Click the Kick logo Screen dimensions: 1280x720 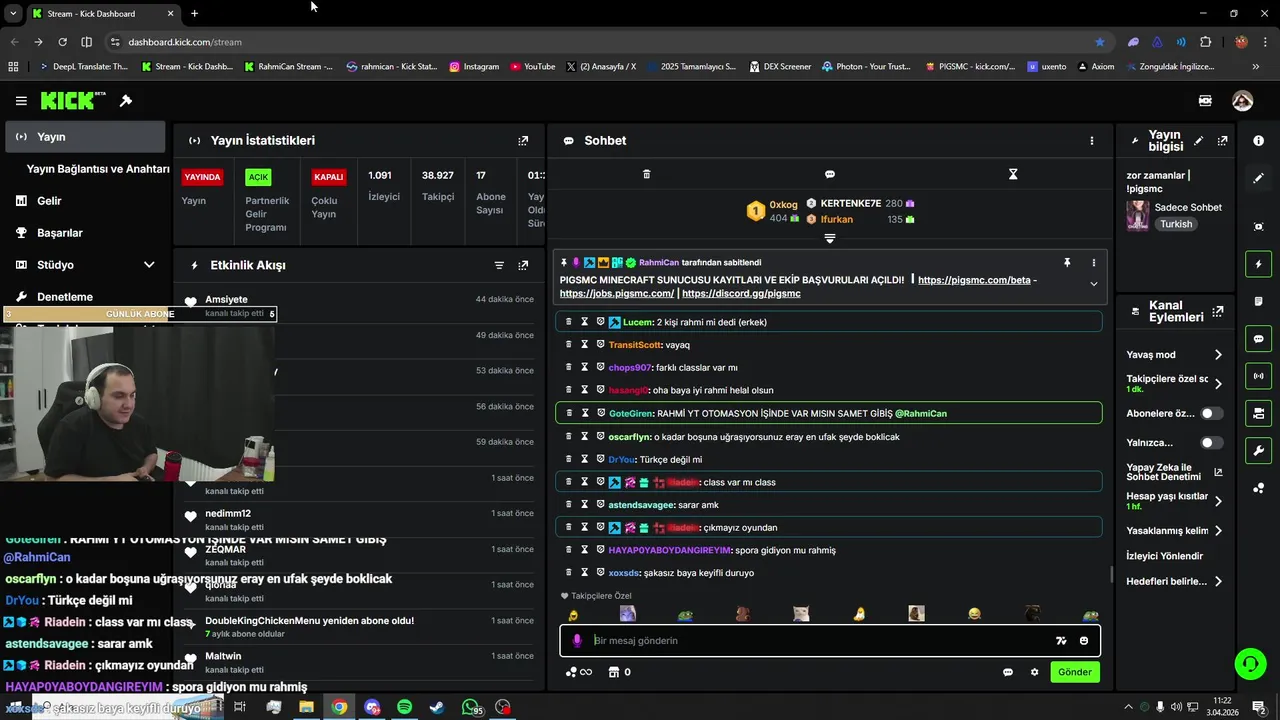73,101
